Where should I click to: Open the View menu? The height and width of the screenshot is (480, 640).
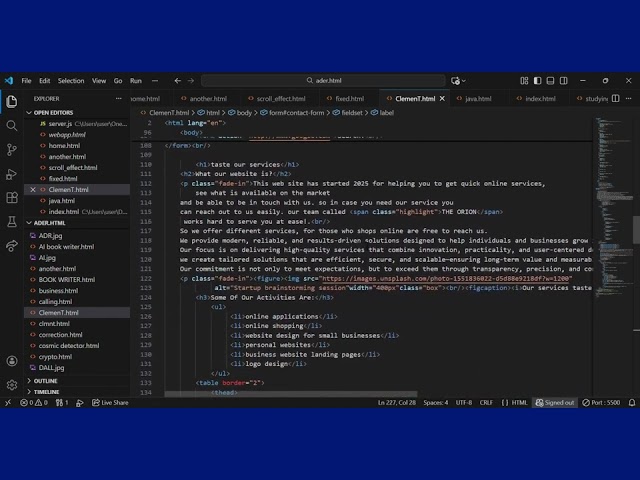99,81
